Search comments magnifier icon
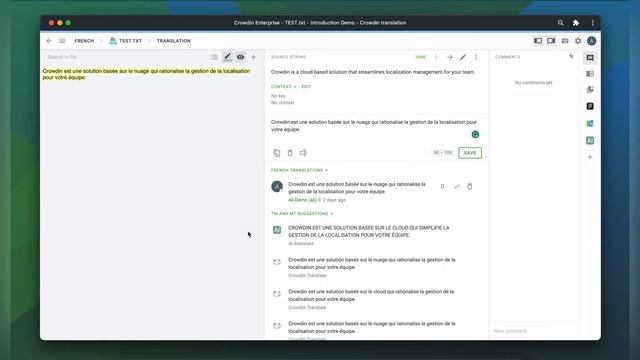This screenshot has width=640, height=360. [571, 56]
